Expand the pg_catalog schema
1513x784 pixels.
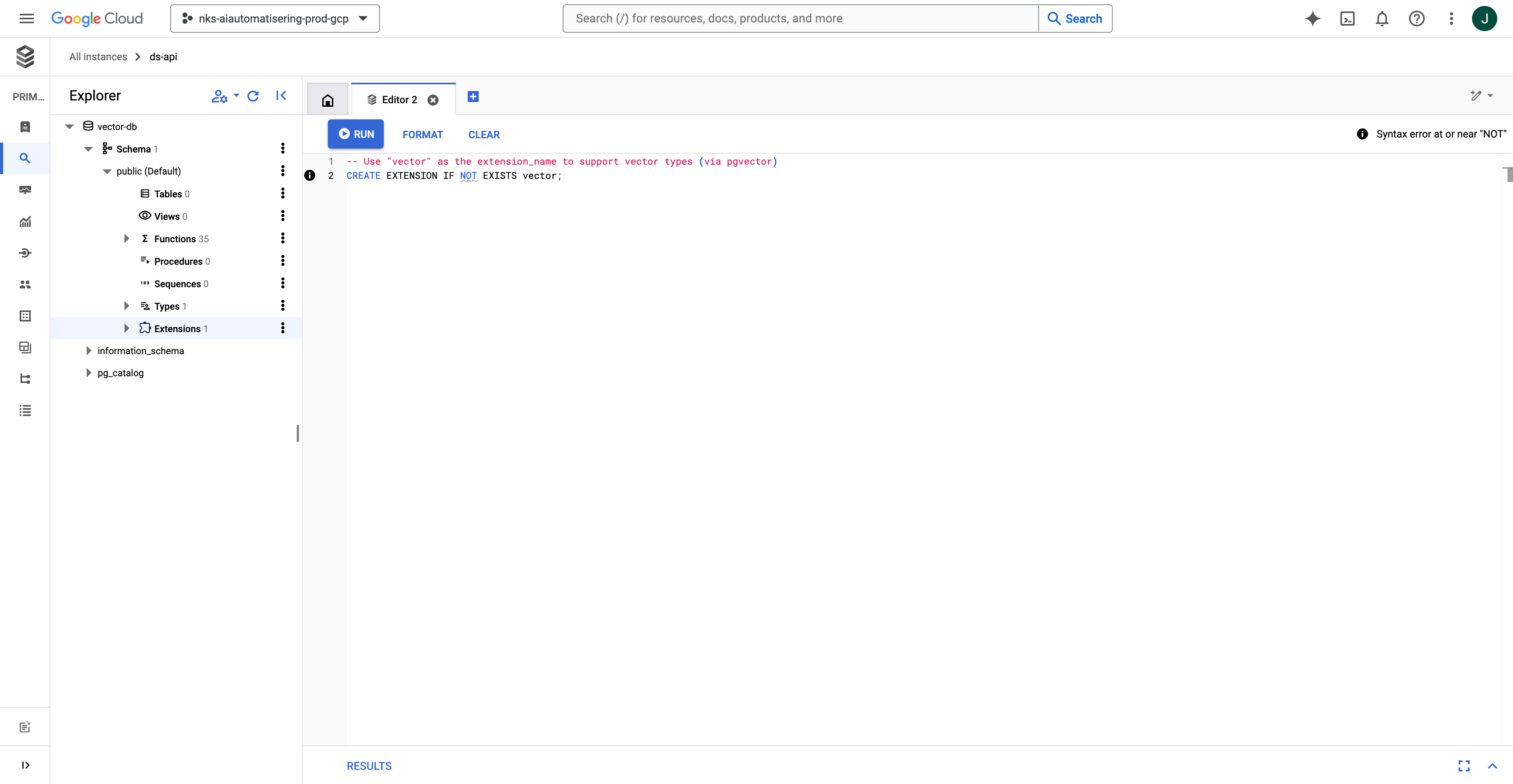(x=89, y=373)
